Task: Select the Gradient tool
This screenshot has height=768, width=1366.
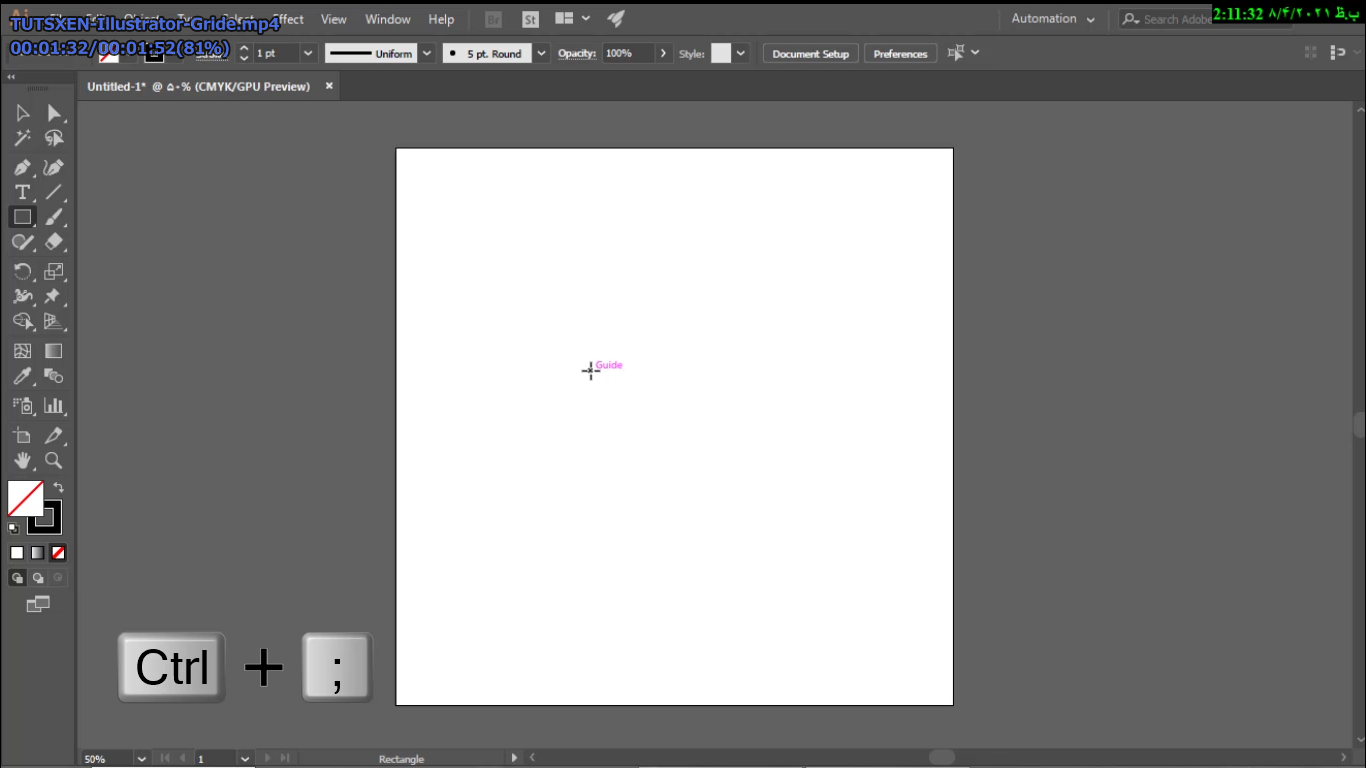Action: click(54, 351)
